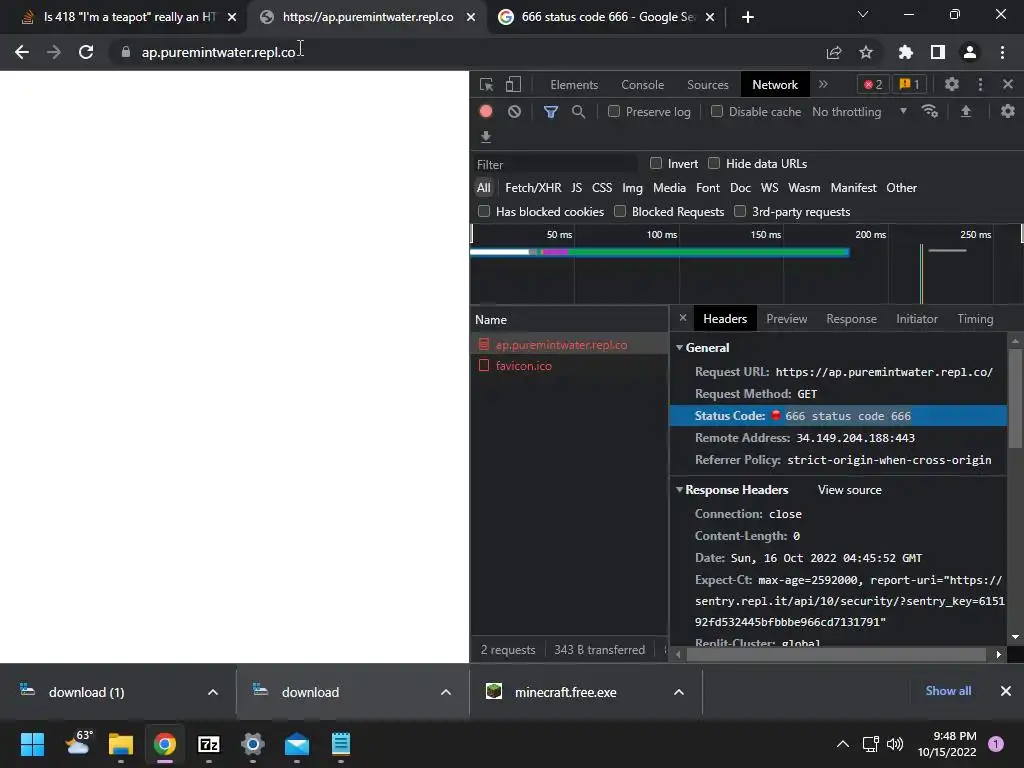Clear the network log
The width and height of the screenshot is (1024, 768).
coord(515,112)
